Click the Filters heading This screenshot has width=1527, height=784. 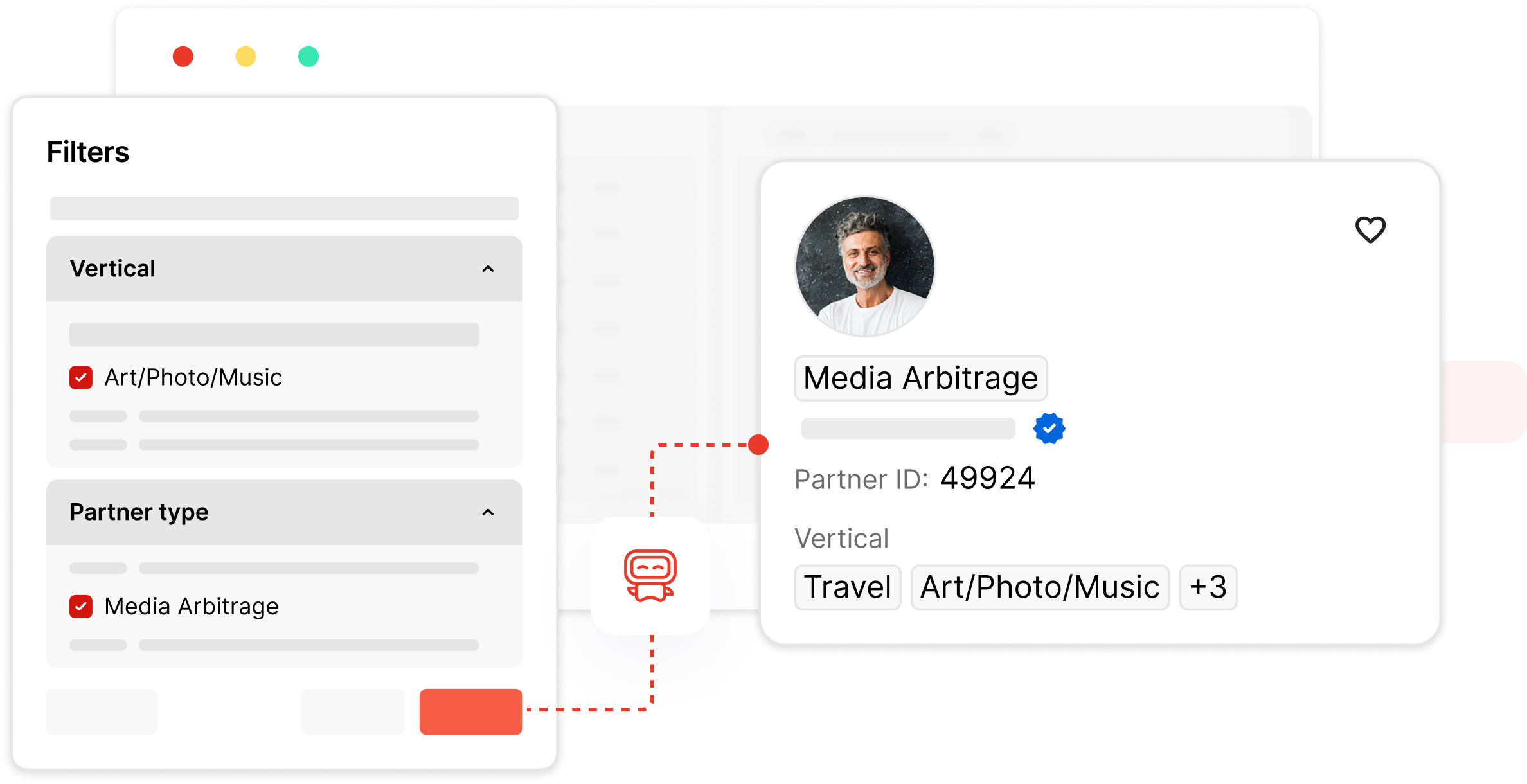[88, 152]
